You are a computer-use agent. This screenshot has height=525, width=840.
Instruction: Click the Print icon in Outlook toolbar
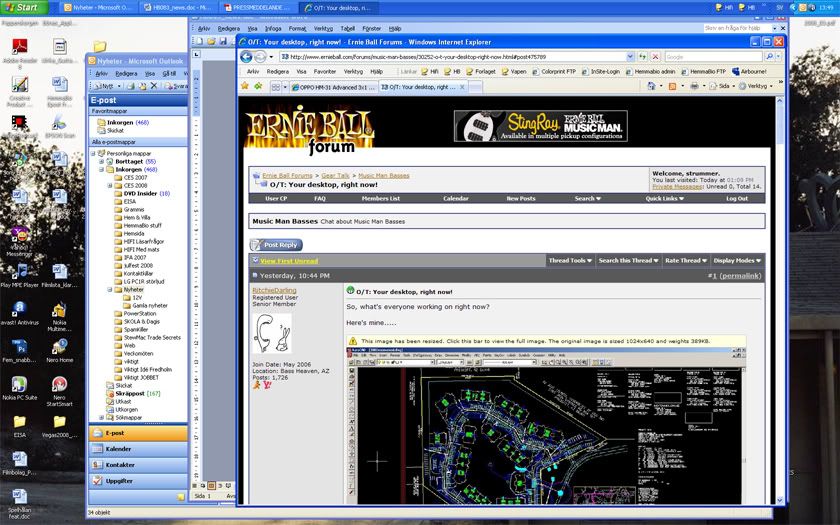[x=131, y=86]
